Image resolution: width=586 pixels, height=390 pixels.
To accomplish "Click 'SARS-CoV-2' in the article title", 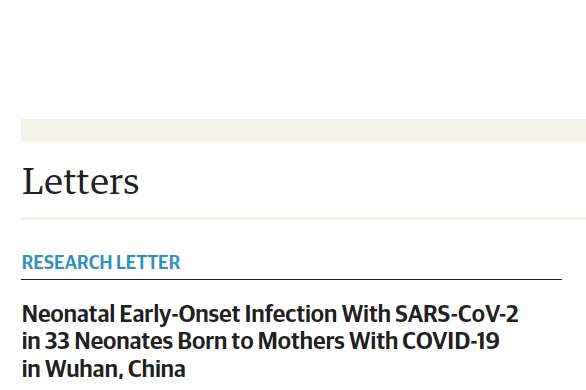I will (x=456, y=314).
